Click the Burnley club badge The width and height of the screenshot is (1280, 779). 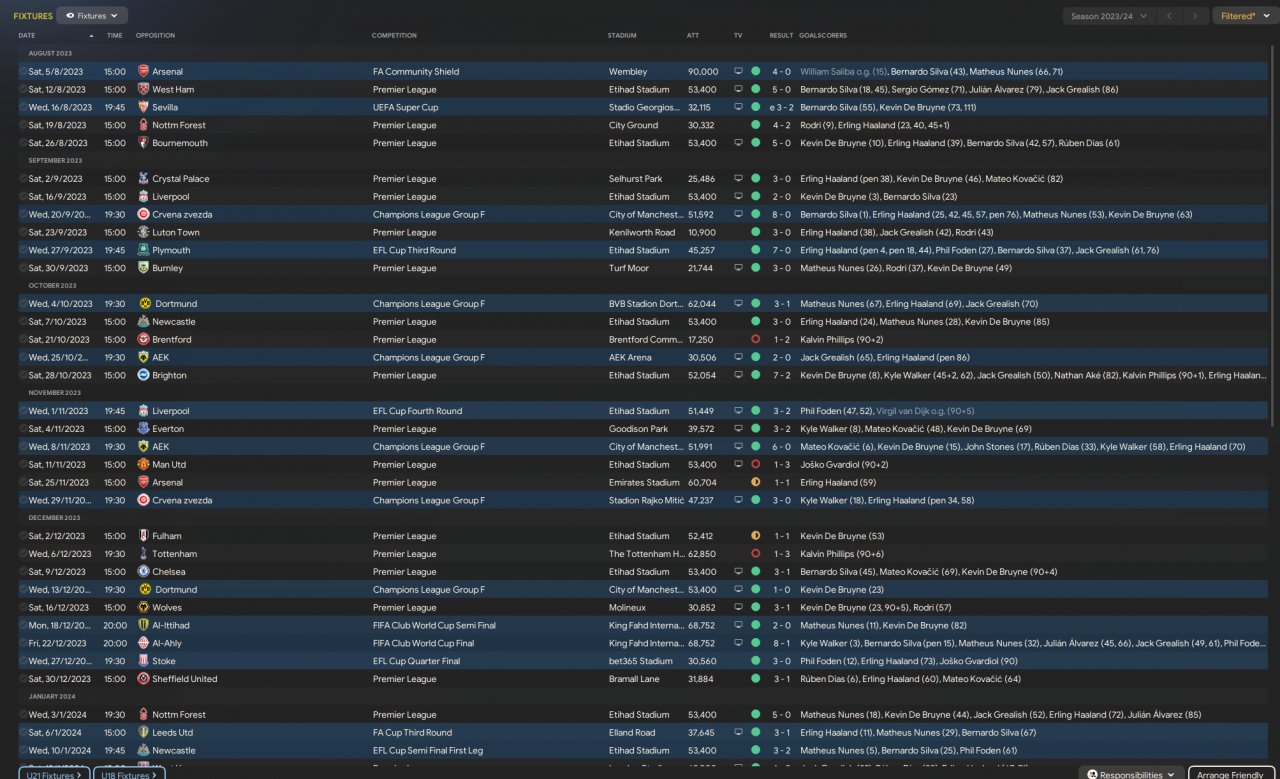click(143, 268)
